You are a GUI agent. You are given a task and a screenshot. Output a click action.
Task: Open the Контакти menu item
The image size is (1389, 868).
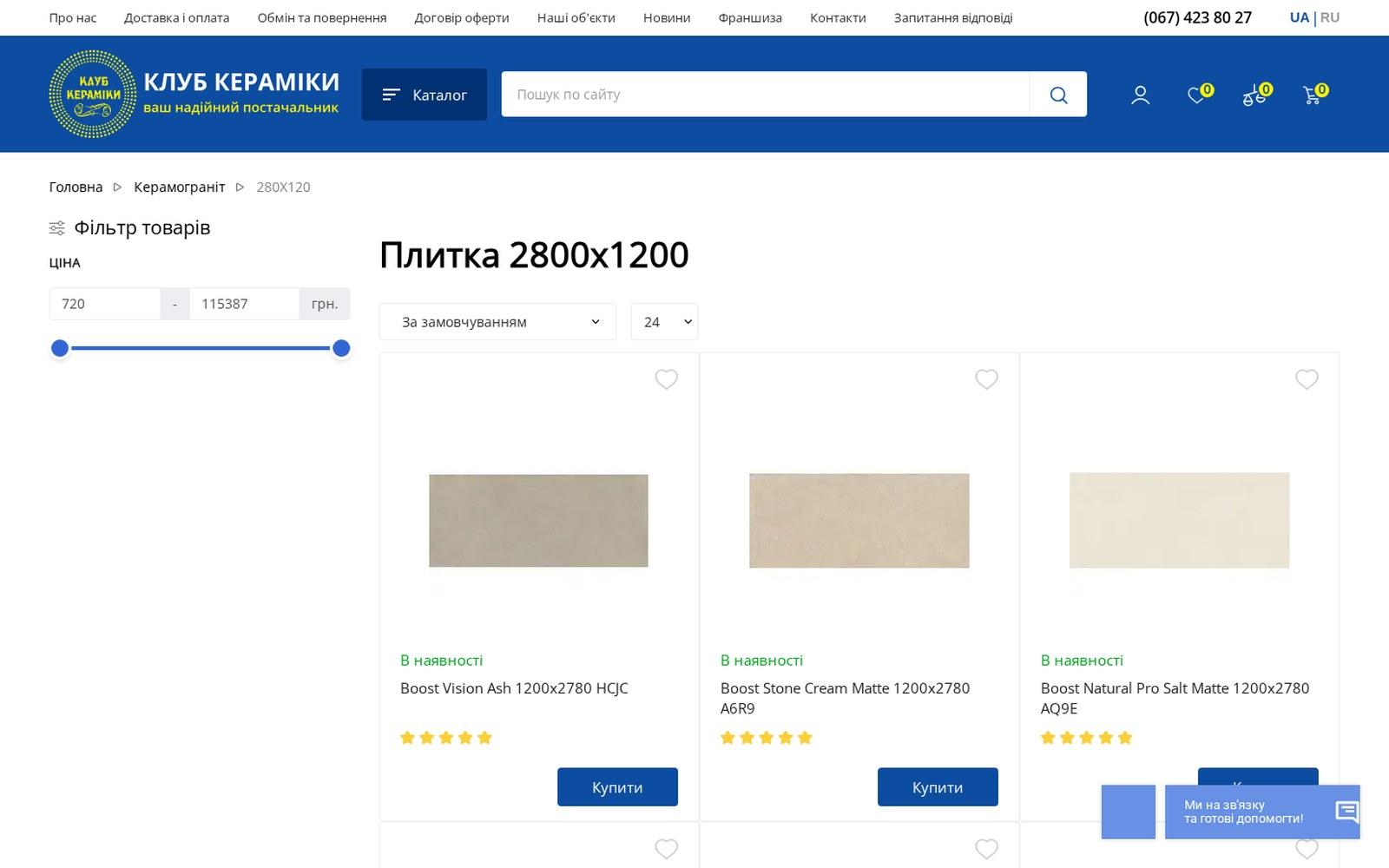(838, 17)
